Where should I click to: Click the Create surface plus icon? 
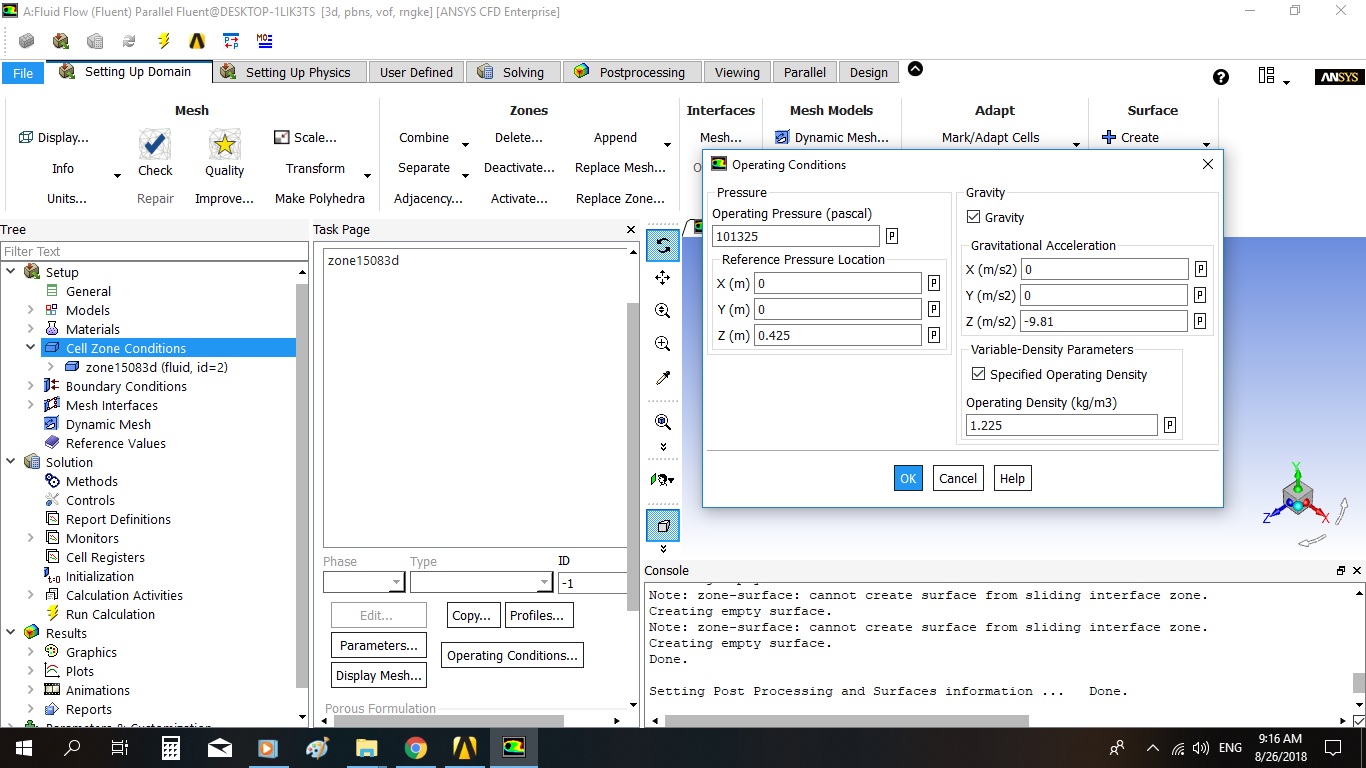coord(1108,137)
